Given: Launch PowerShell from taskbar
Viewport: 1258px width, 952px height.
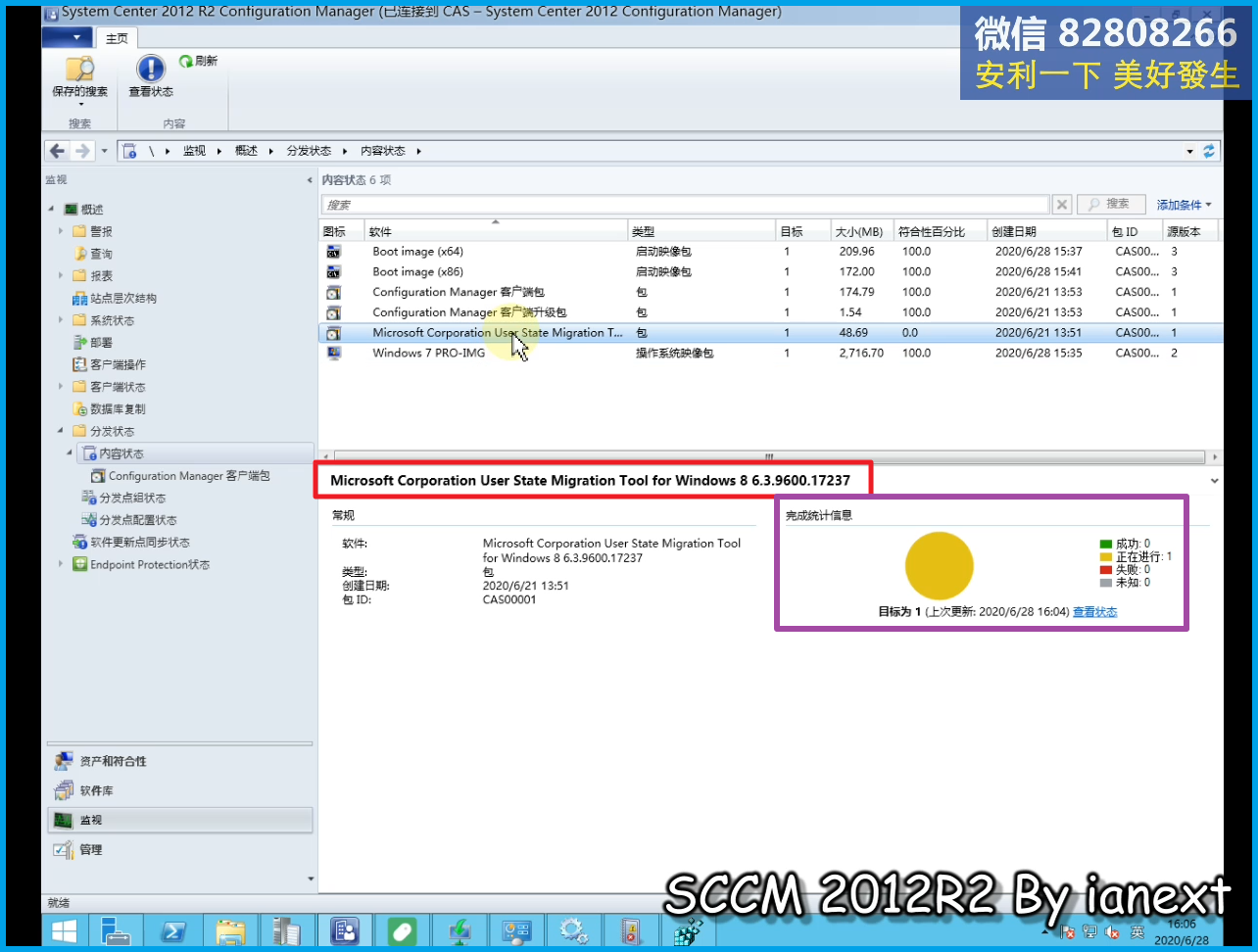Looking at the screenshot, I should tap(173, 930).
